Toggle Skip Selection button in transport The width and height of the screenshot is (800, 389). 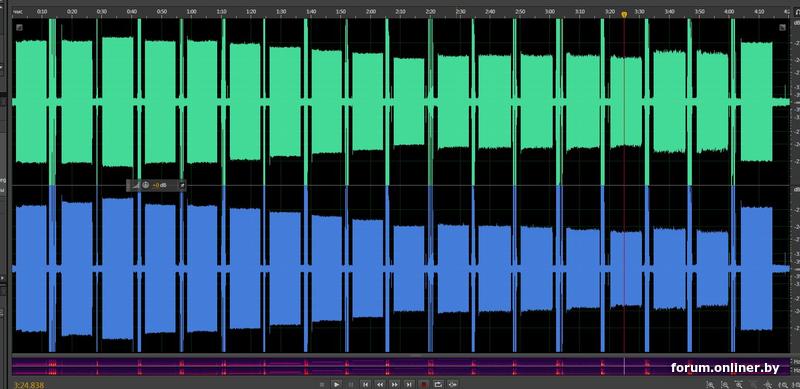coord(452,384)
